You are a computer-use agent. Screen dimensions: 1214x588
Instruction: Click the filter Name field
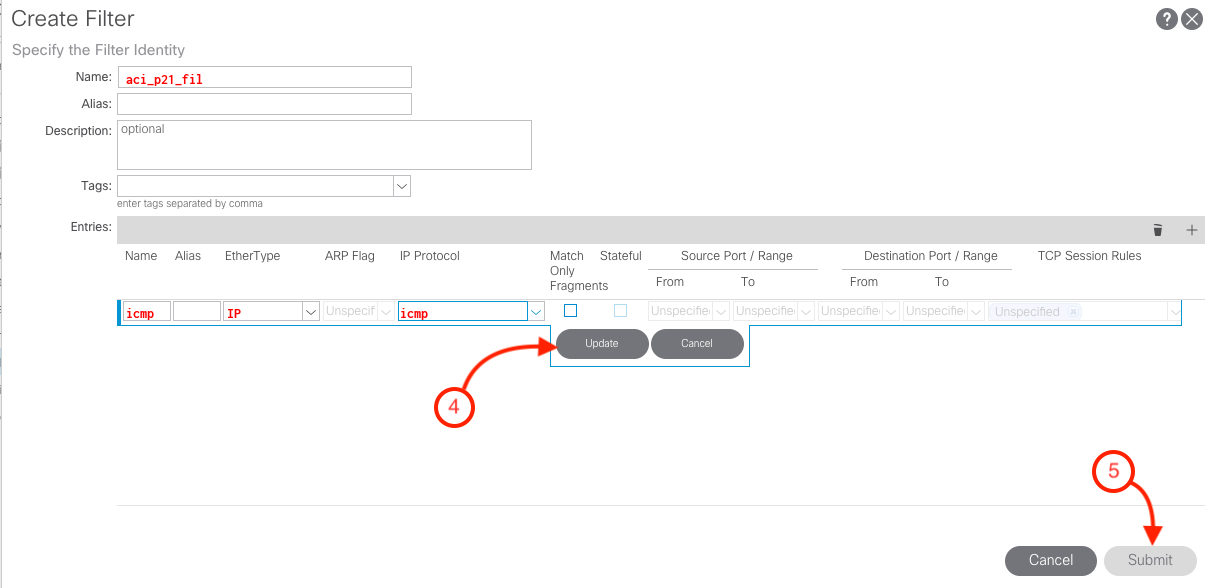pyautogui.click(x=264, y=78)
